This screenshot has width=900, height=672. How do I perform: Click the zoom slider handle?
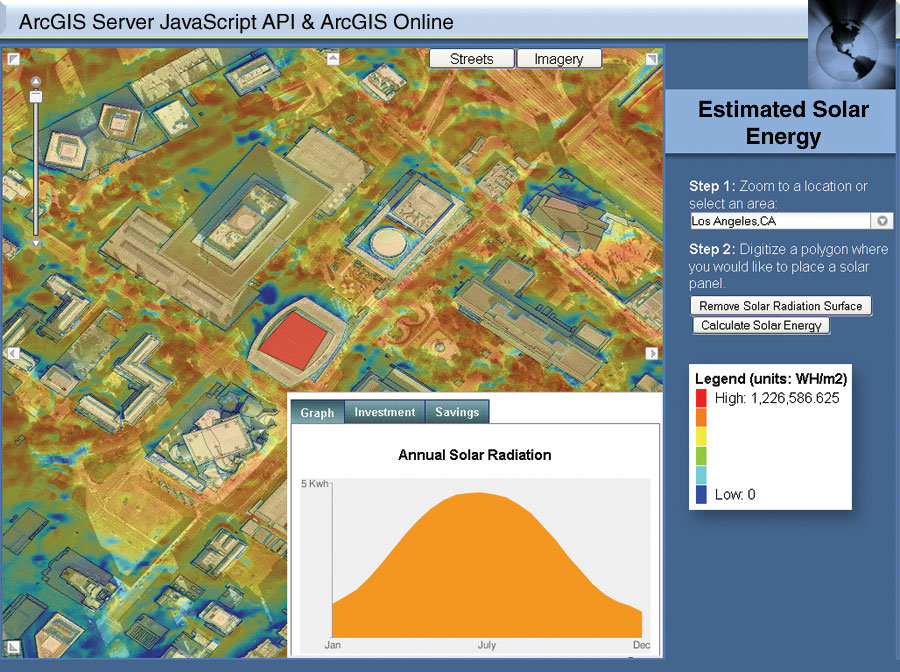(x=36, y=96)
